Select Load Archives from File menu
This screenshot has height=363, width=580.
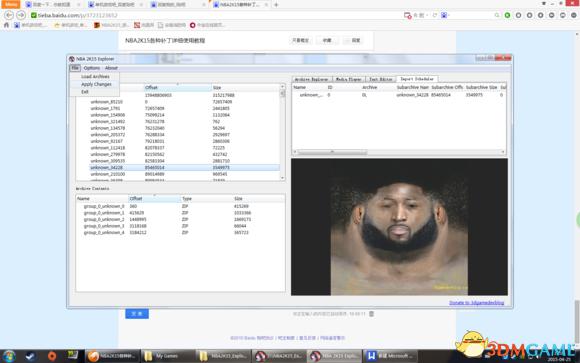pos(95,76)
